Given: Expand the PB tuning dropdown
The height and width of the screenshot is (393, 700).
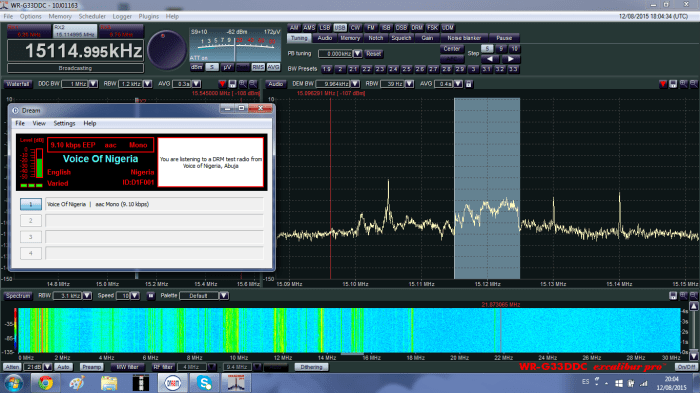Looking at the screenshot, I should tap(358, 54).
